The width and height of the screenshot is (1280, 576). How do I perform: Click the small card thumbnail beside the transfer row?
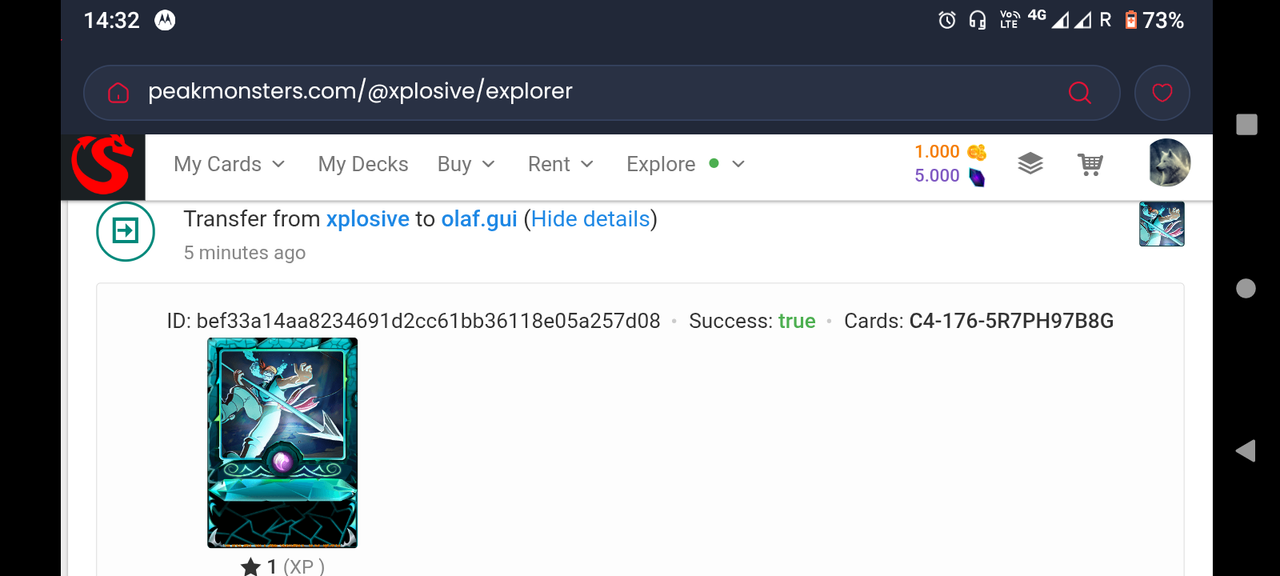[1162, 224]
